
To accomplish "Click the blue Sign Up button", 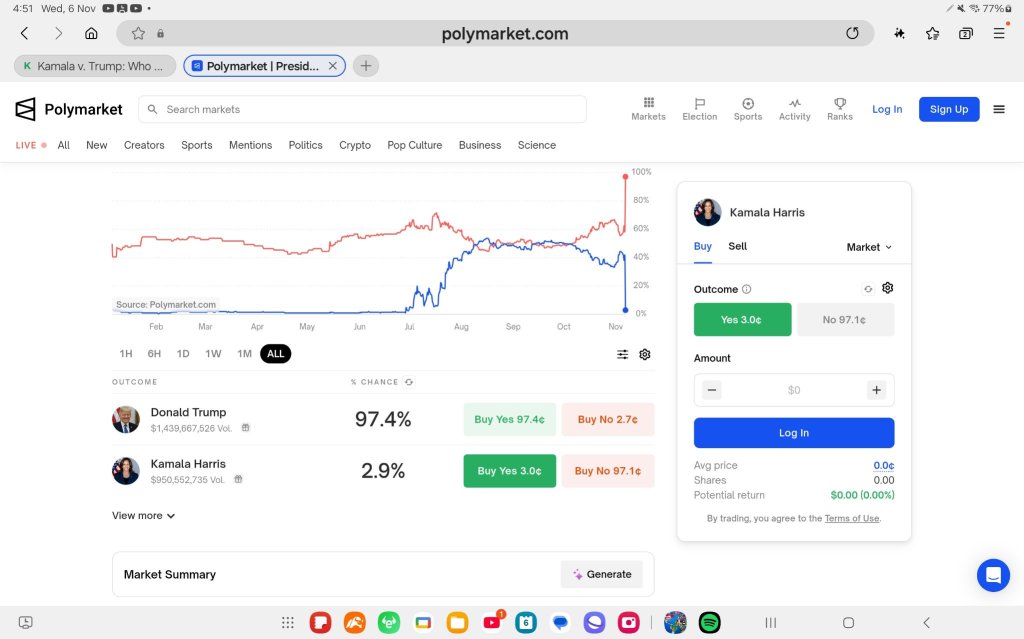I will tap(949, 109).
